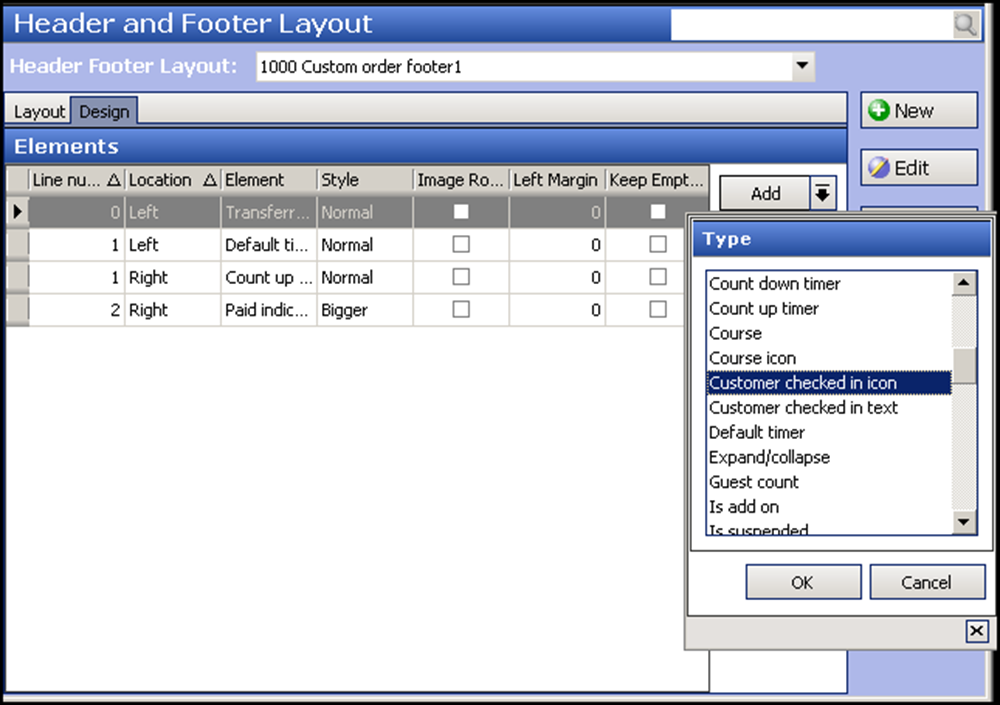The width and height of the screenshot is (1000, 705).
Task: Select Default timer in Type list
Action: click(x=828, y=433)
